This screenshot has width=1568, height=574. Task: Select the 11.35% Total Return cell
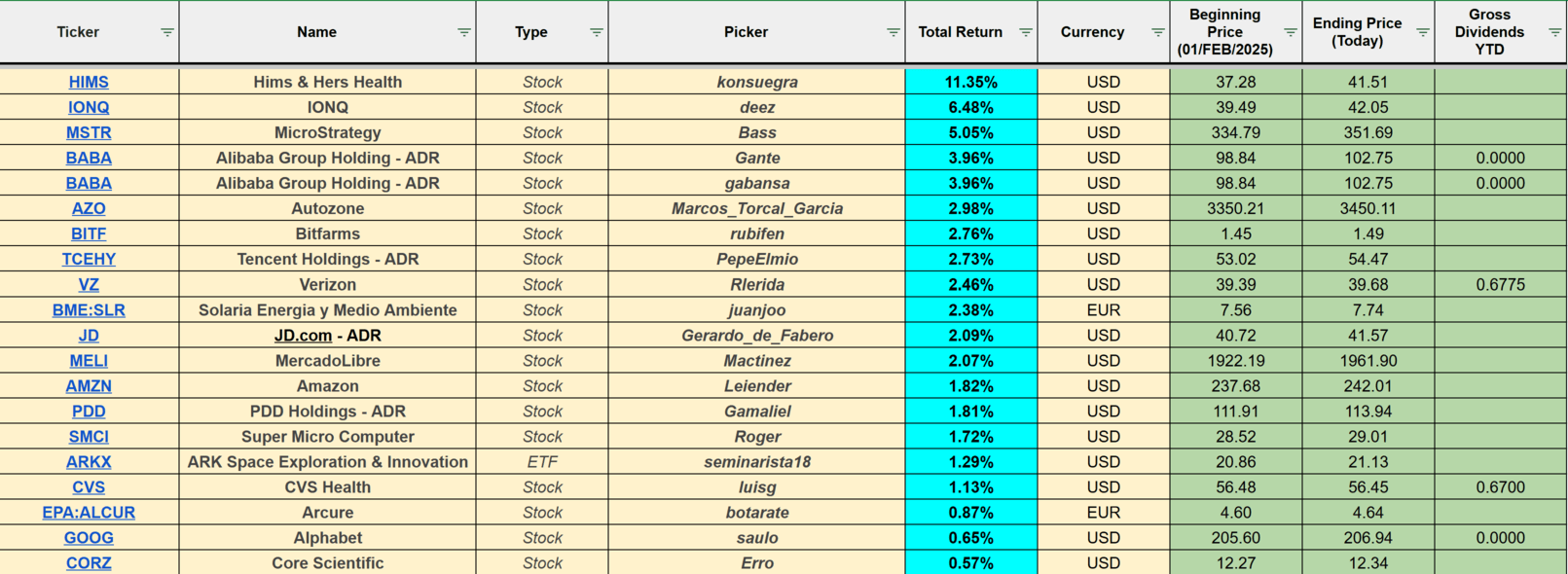tap(971, 82)
